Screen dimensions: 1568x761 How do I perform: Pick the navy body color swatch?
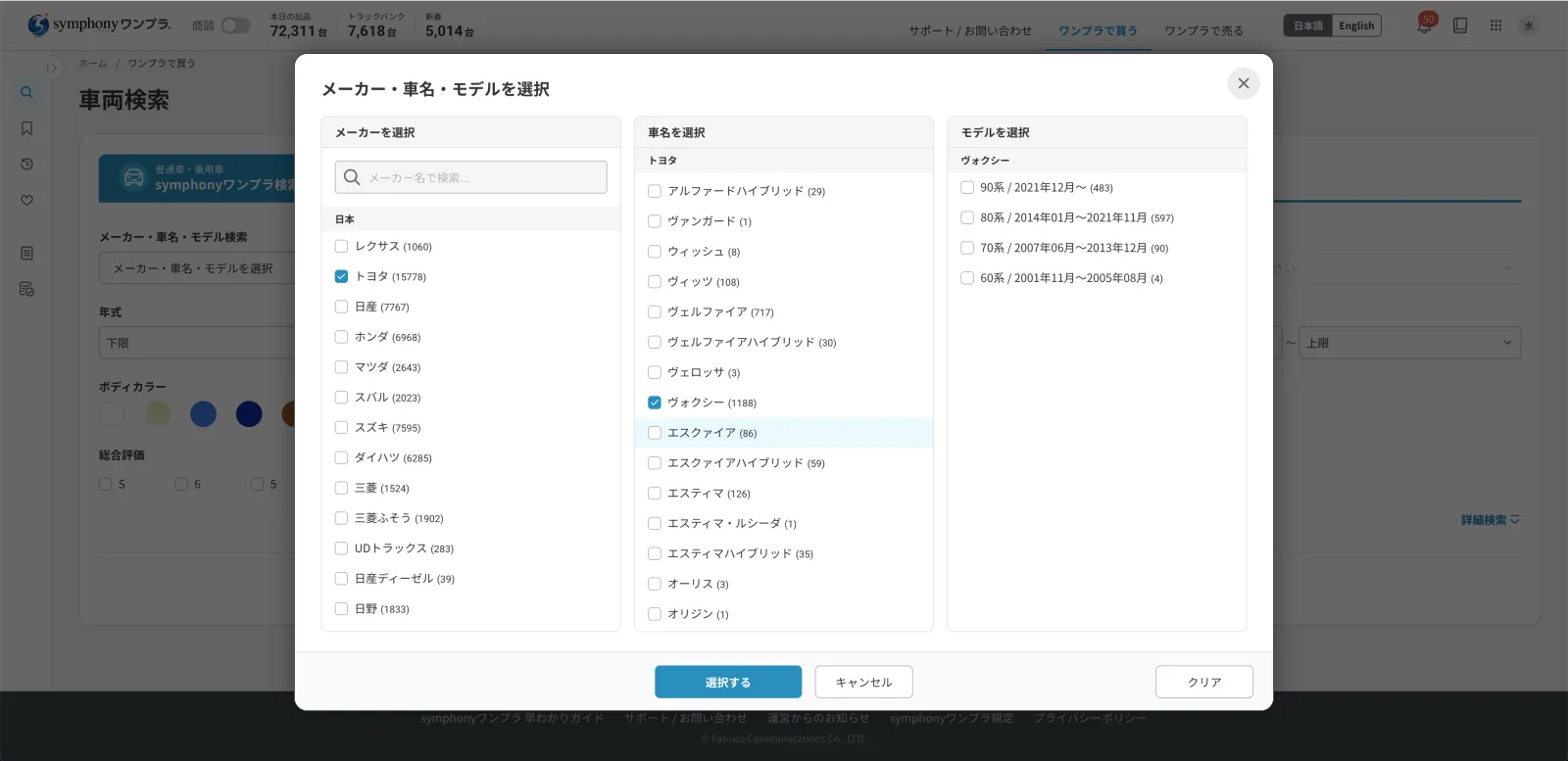(249, 413)
